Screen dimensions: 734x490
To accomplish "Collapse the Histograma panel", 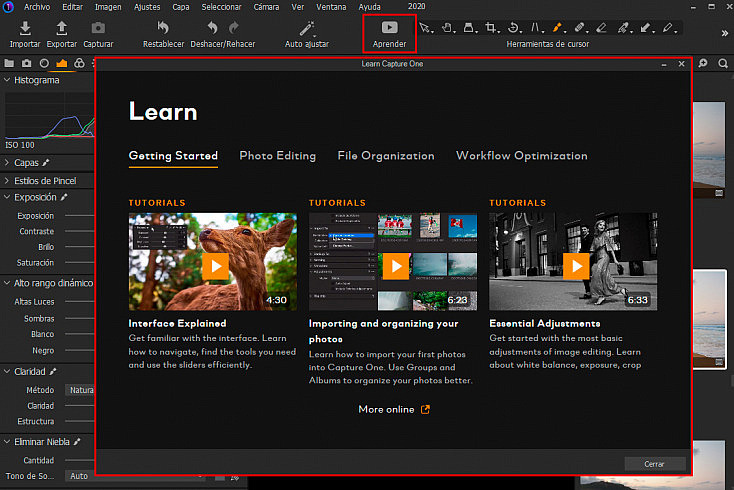I will click(7, 80).
